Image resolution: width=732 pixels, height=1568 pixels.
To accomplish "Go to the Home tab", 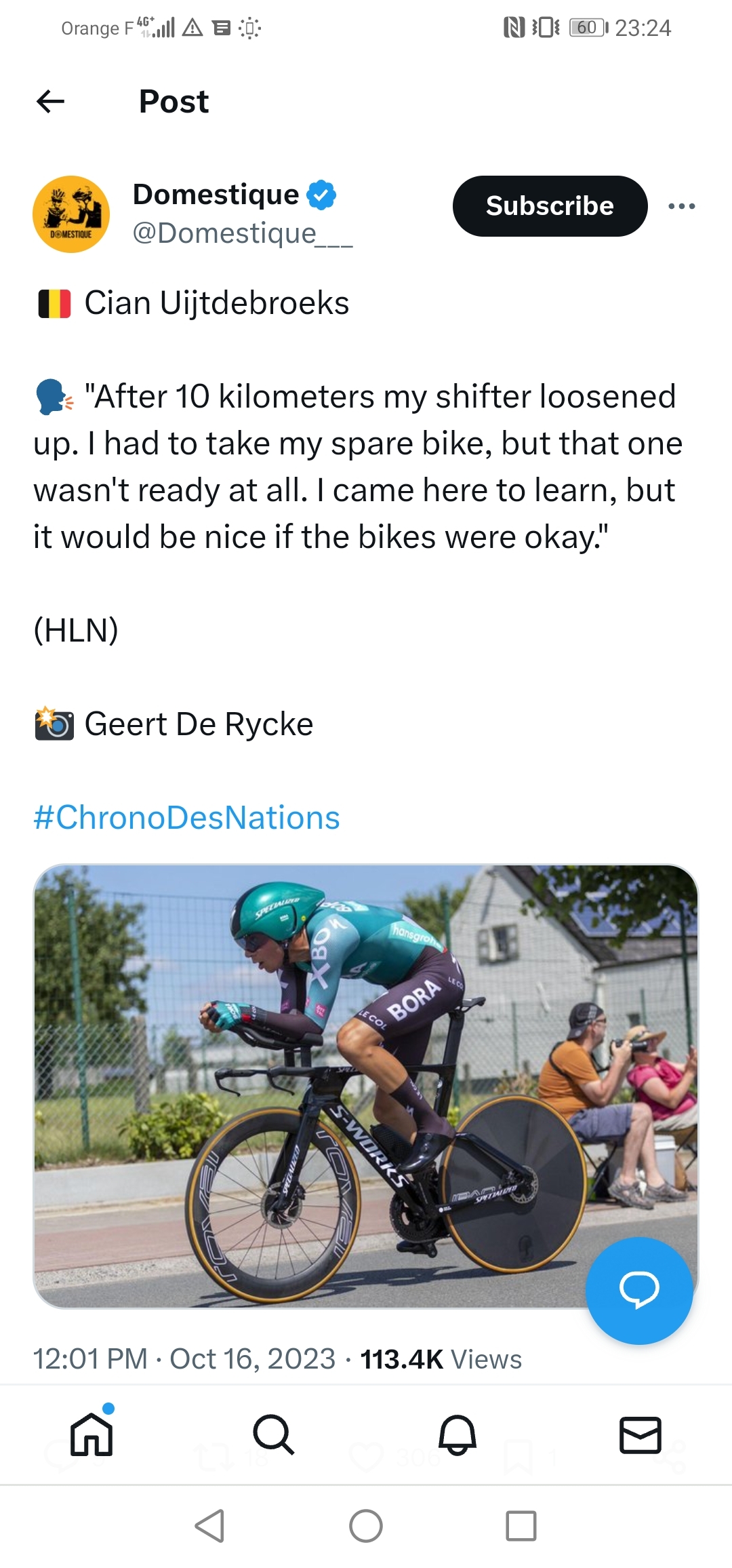I will [91, 1434].
